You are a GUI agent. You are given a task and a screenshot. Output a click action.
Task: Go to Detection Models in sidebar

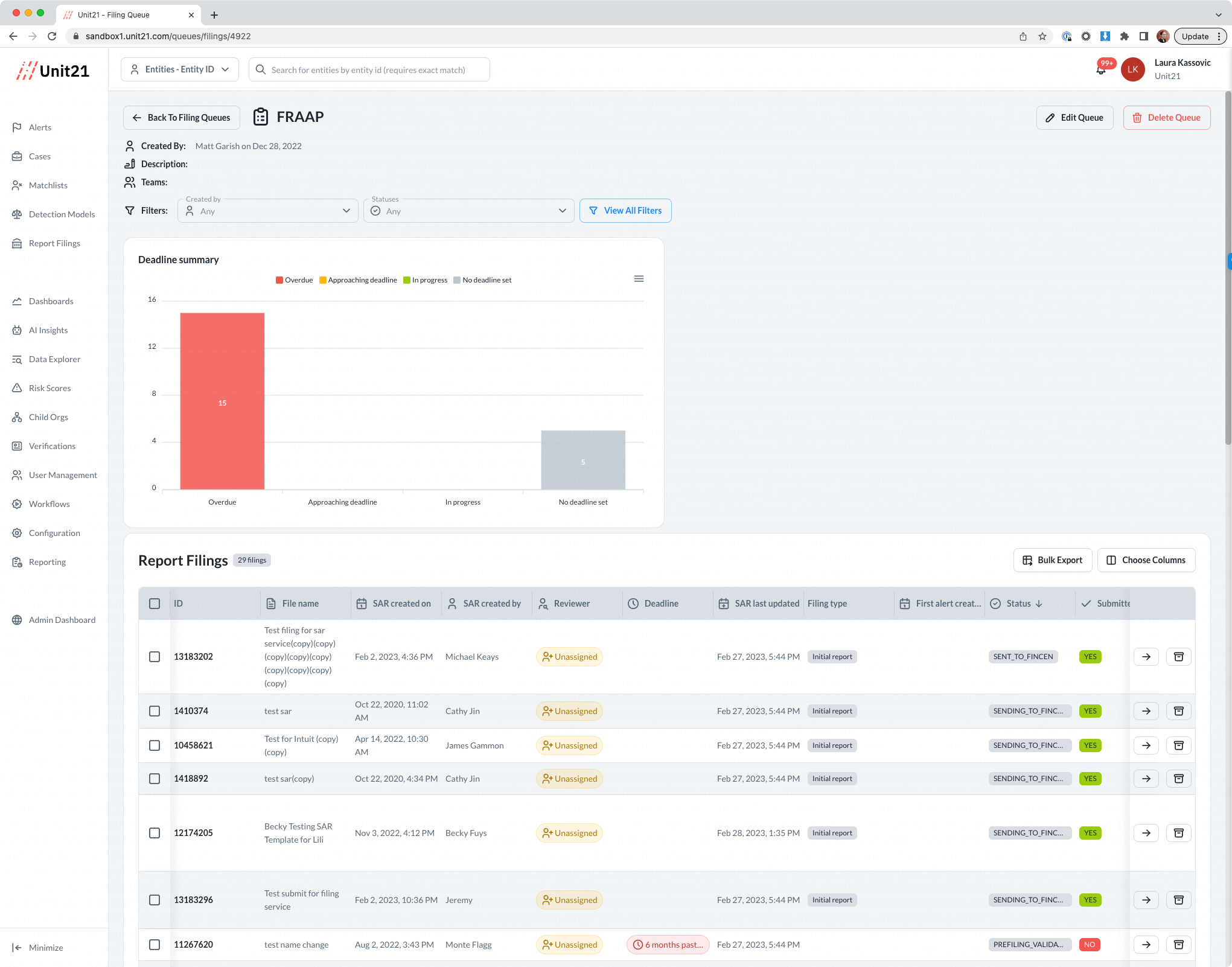[62, 214]
